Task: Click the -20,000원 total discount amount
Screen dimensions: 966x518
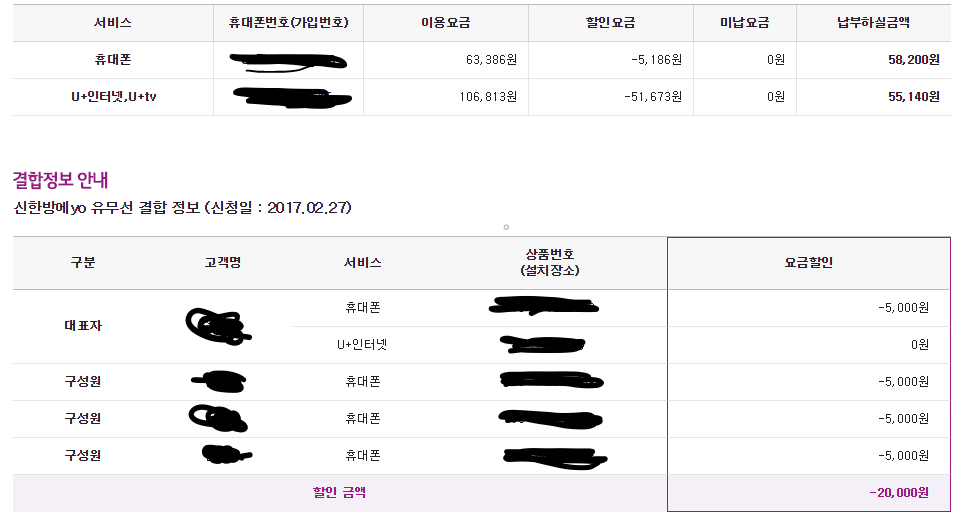Action: pos(899,493)
